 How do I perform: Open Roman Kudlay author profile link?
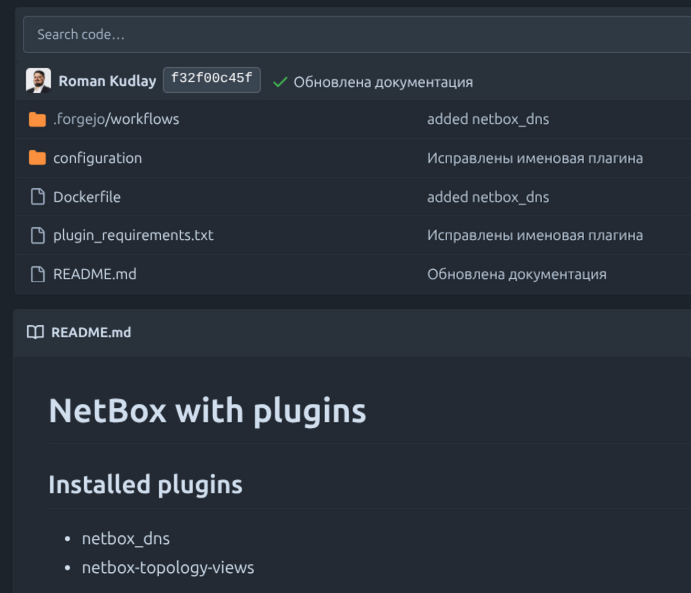[x=107, y=81]
